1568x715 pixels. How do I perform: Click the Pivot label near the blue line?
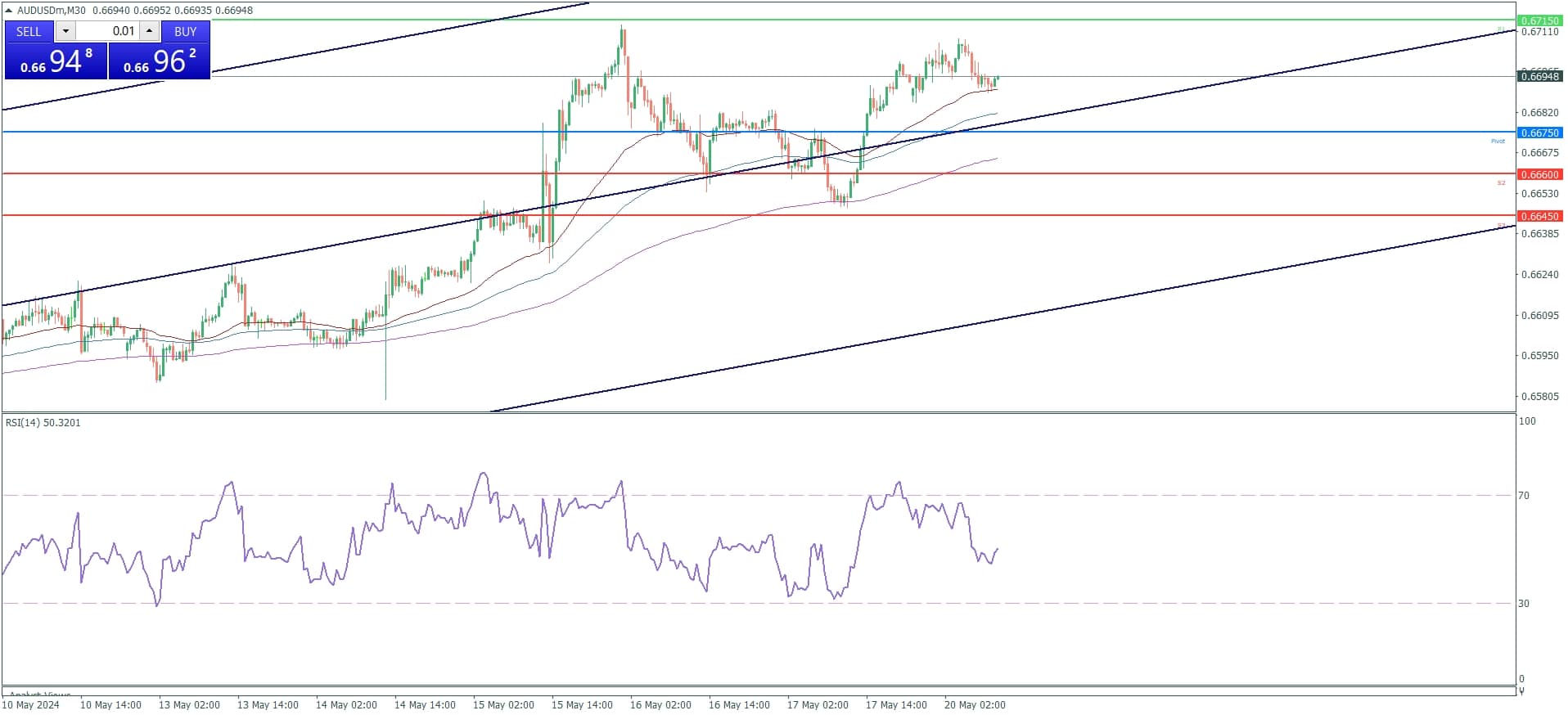tap(1498, 142)
